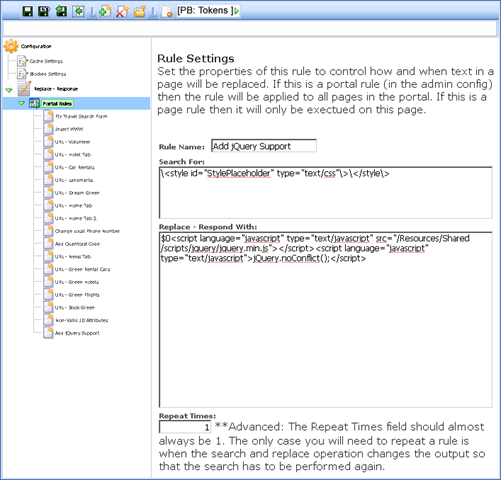The height and width of the screenshot is (480, 501).
Task: Select the Fix Travel Search Form rule
Action: [81, 116]
